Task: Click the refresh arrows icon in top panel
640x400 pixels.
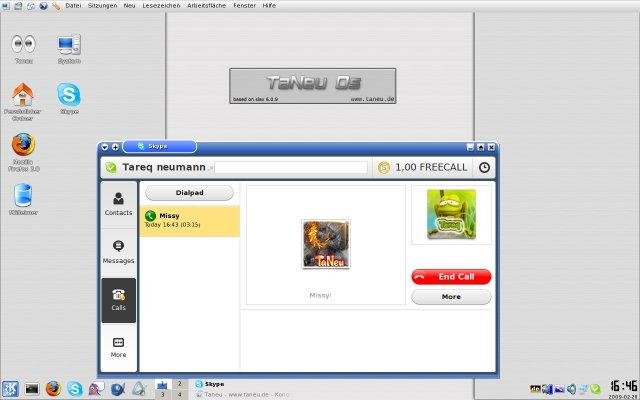Action: pyautogui.click(x=31, y=6)
